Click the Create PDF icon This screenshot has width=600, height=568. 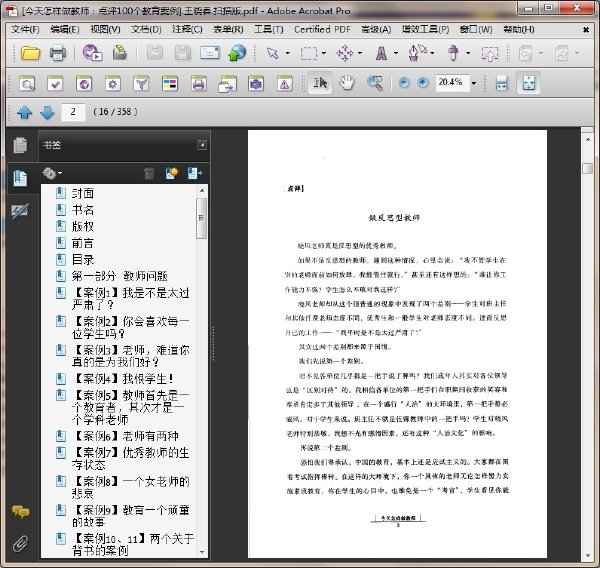(92, 53)
